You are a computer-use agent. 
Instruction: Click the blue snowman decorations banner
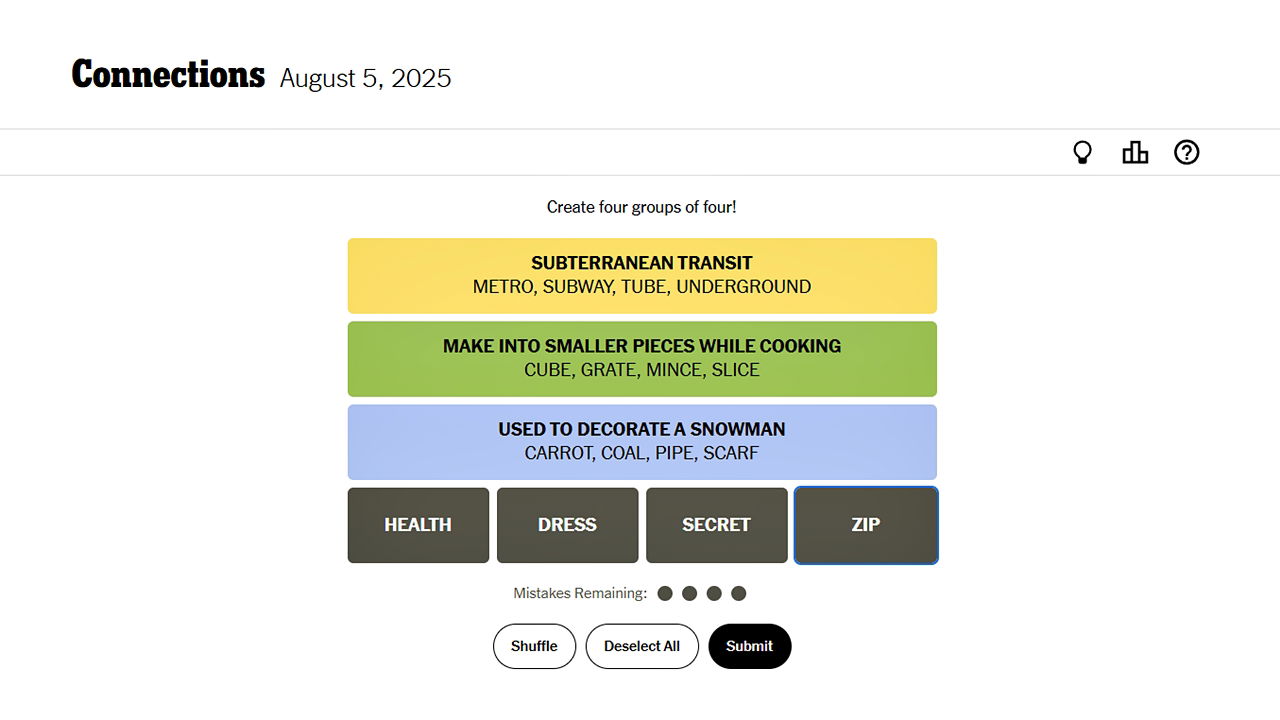tap(642, 441)
